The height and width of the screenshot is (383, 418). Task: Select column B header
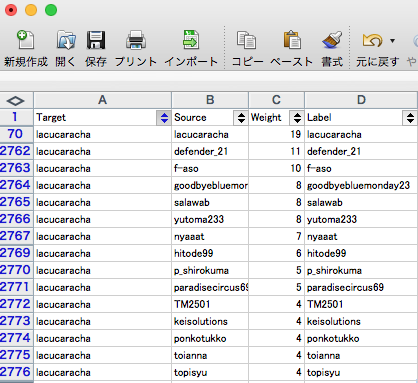click(210, 100)
